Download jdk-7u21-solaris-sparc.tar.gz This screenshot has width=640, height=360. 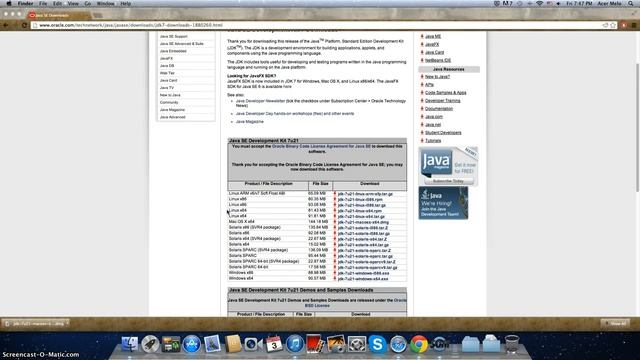click(x=365, y=256)
